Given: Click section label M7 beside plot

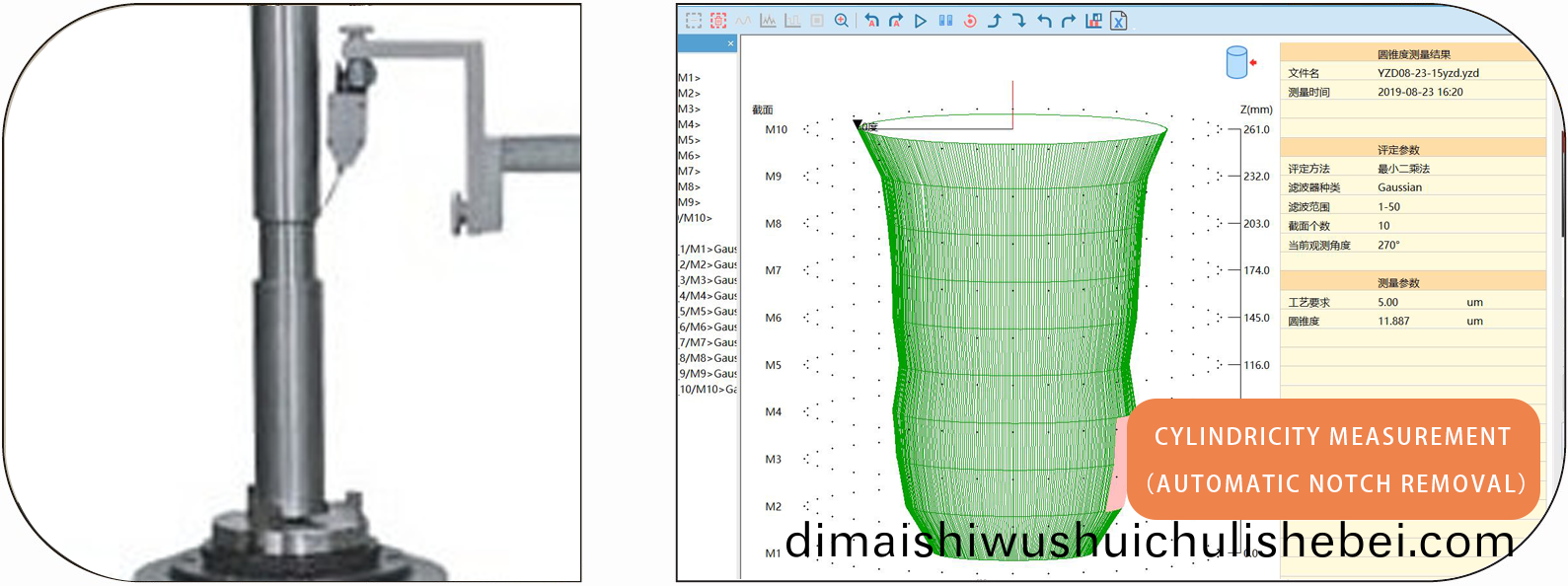Looking at the screenshot, I should [x=774, y=270].
